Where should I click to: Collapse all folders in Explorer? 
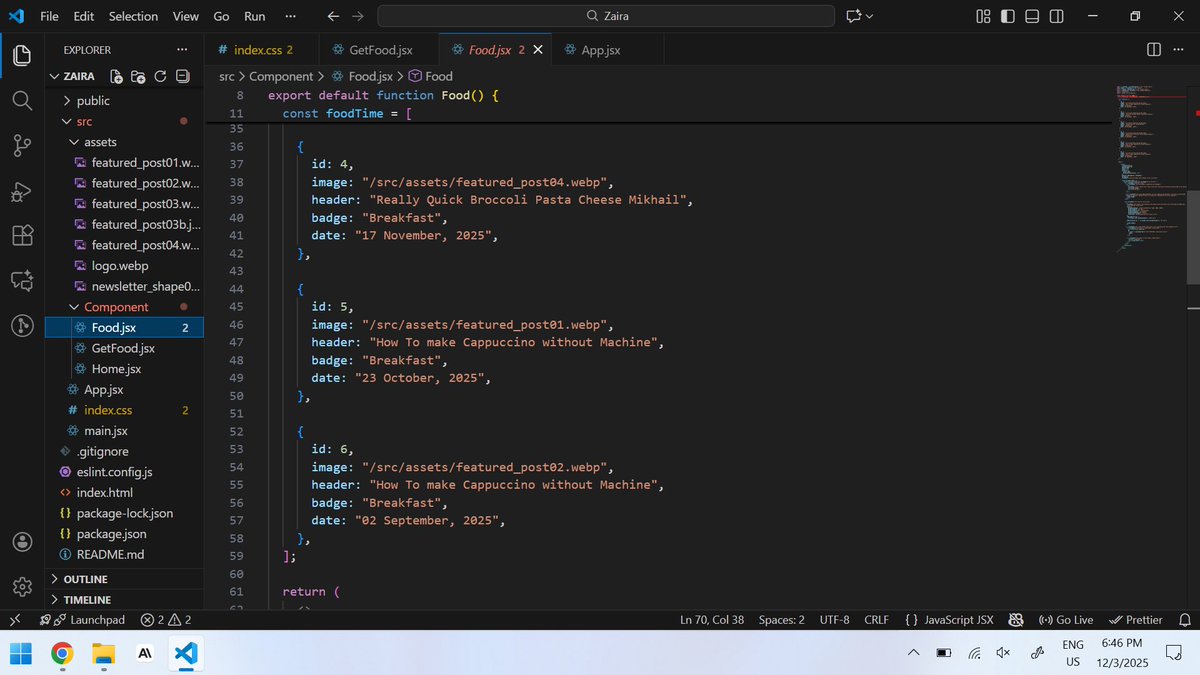coord(181,76)
